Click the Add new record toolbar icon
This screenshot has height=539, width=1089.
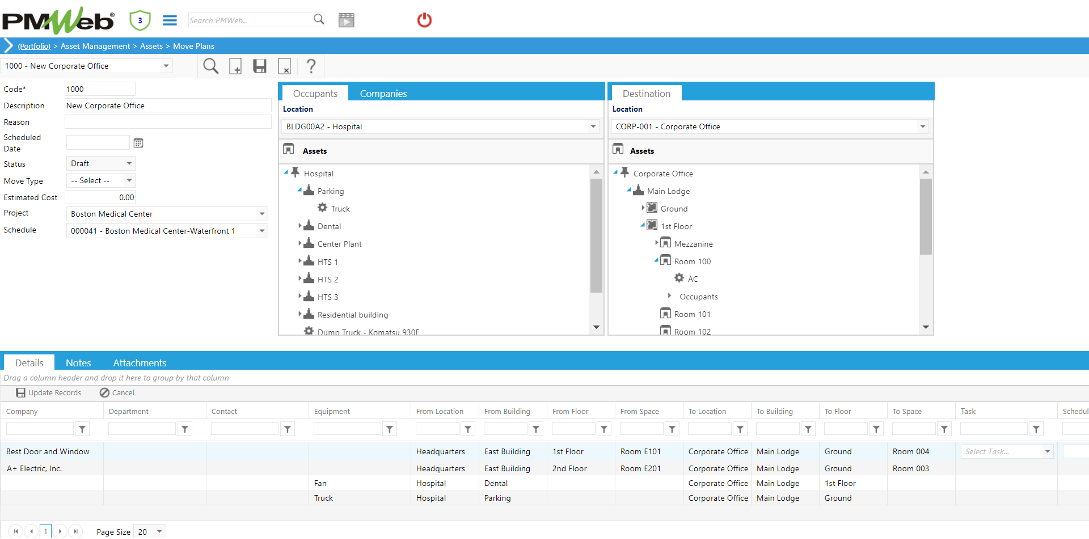235,67
